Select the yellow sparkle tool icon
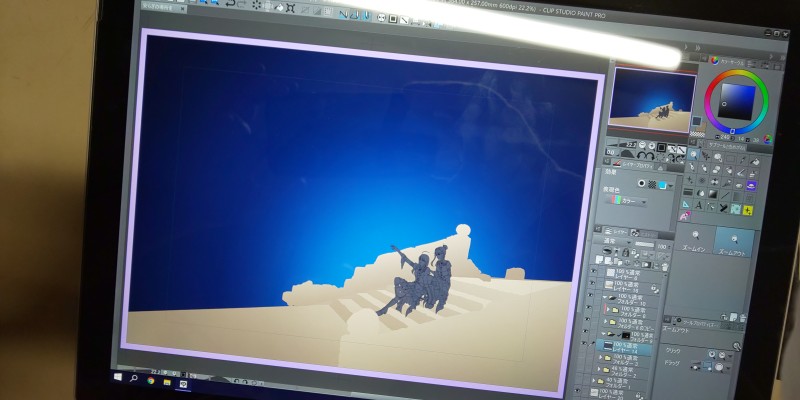This screenshot has height=400, width=800. click(x=747, y=210)
